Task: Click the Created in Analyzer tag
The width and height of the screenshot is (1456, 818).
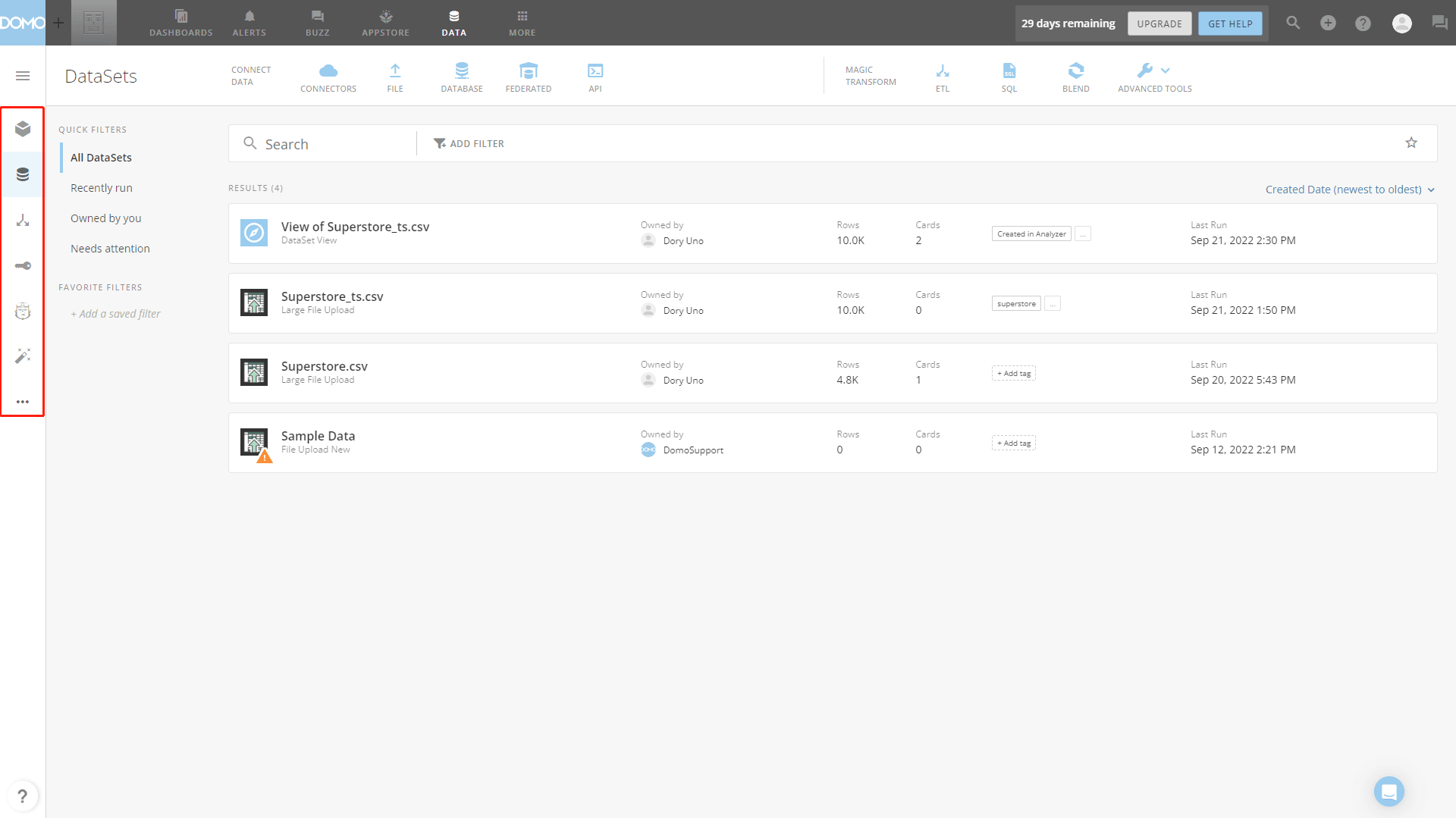Action: (x=1031, y=233)
